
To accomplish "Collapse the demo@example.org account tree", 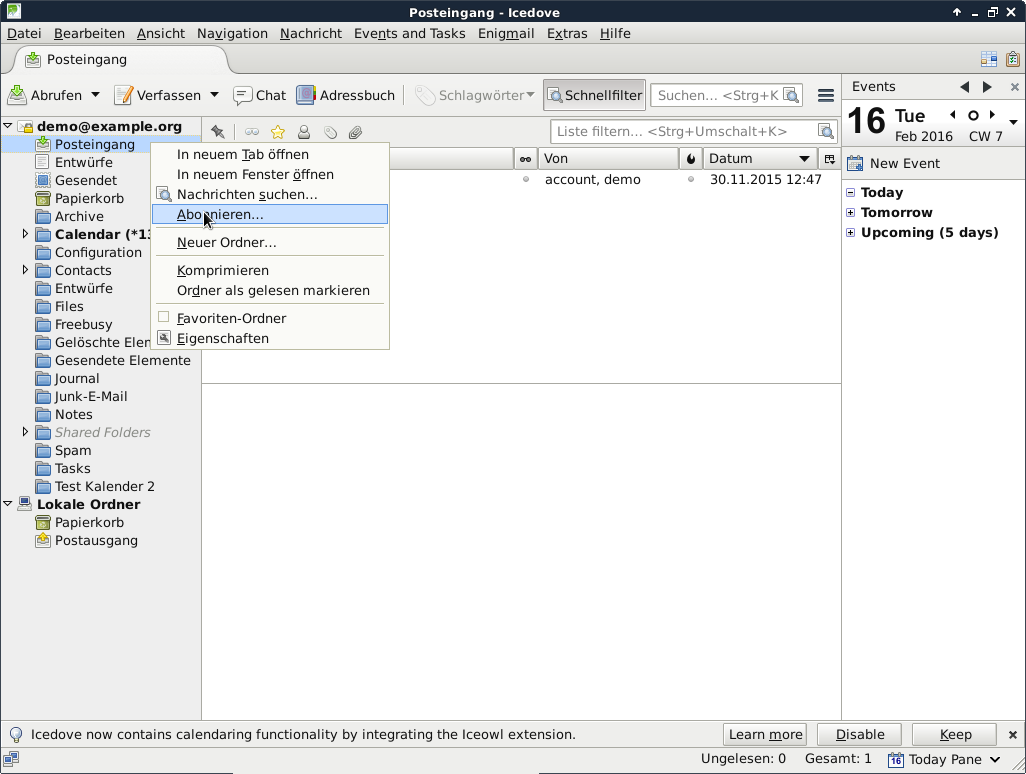I will [x=8, y=126].
